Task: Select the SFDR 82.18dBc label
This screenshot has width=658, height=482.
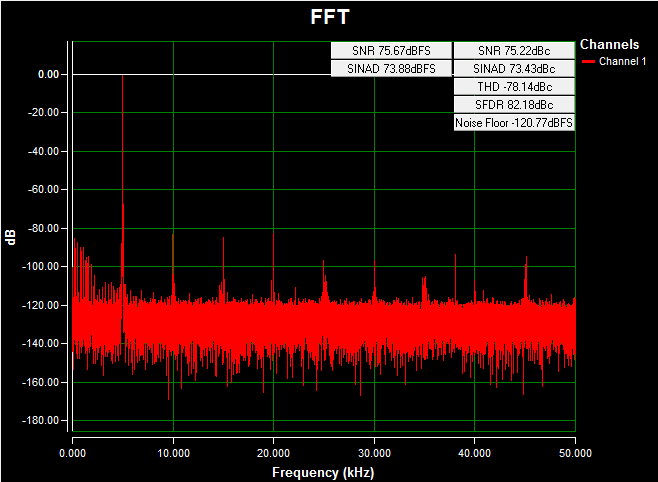Action: tap(514, 104)
